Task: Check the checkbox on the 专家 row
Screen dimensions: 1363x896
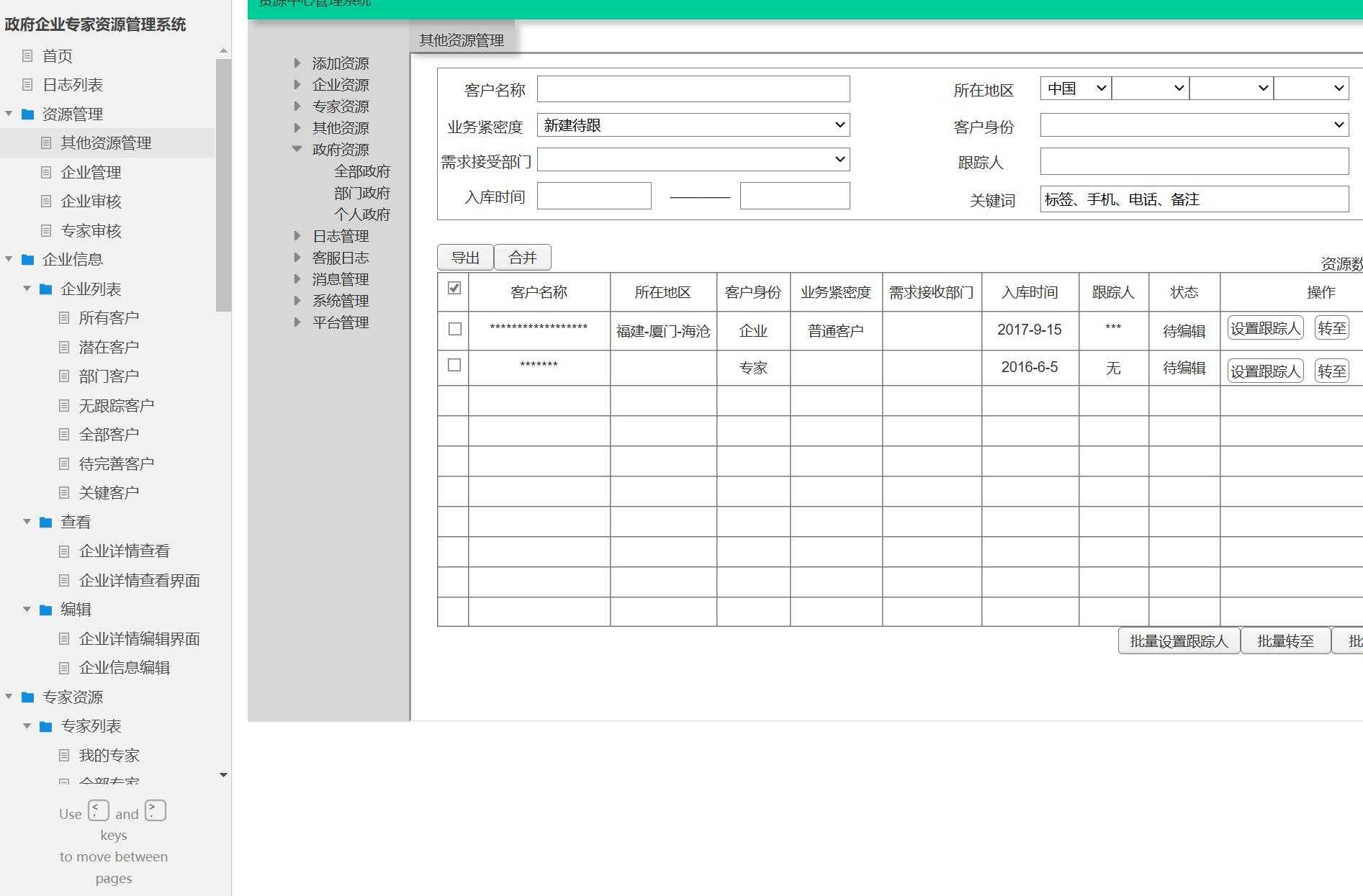Action: point(454,366)
